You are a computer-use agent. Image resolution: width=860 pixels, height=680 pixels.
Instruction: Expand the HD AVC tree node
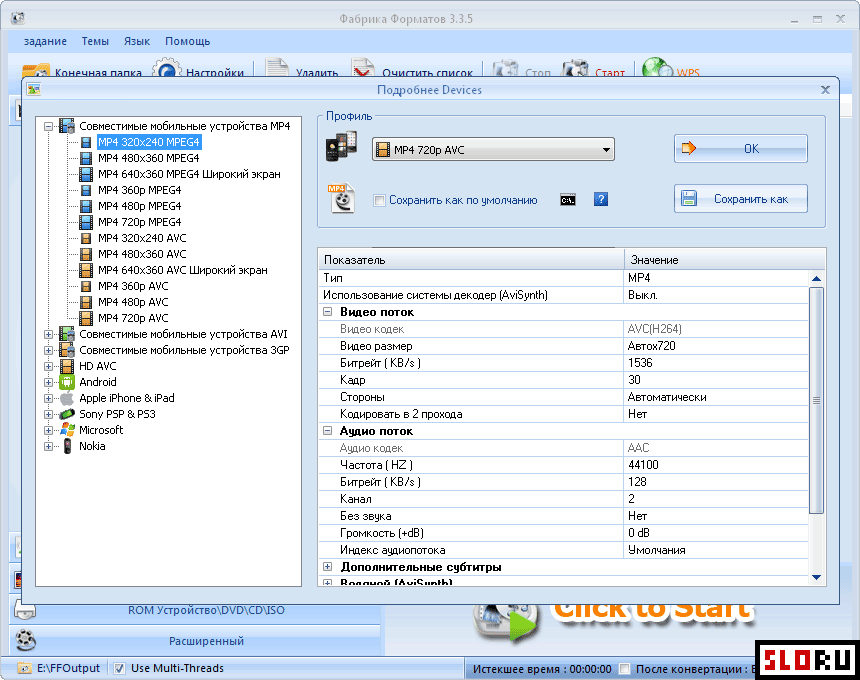click(x=48, y=366)
